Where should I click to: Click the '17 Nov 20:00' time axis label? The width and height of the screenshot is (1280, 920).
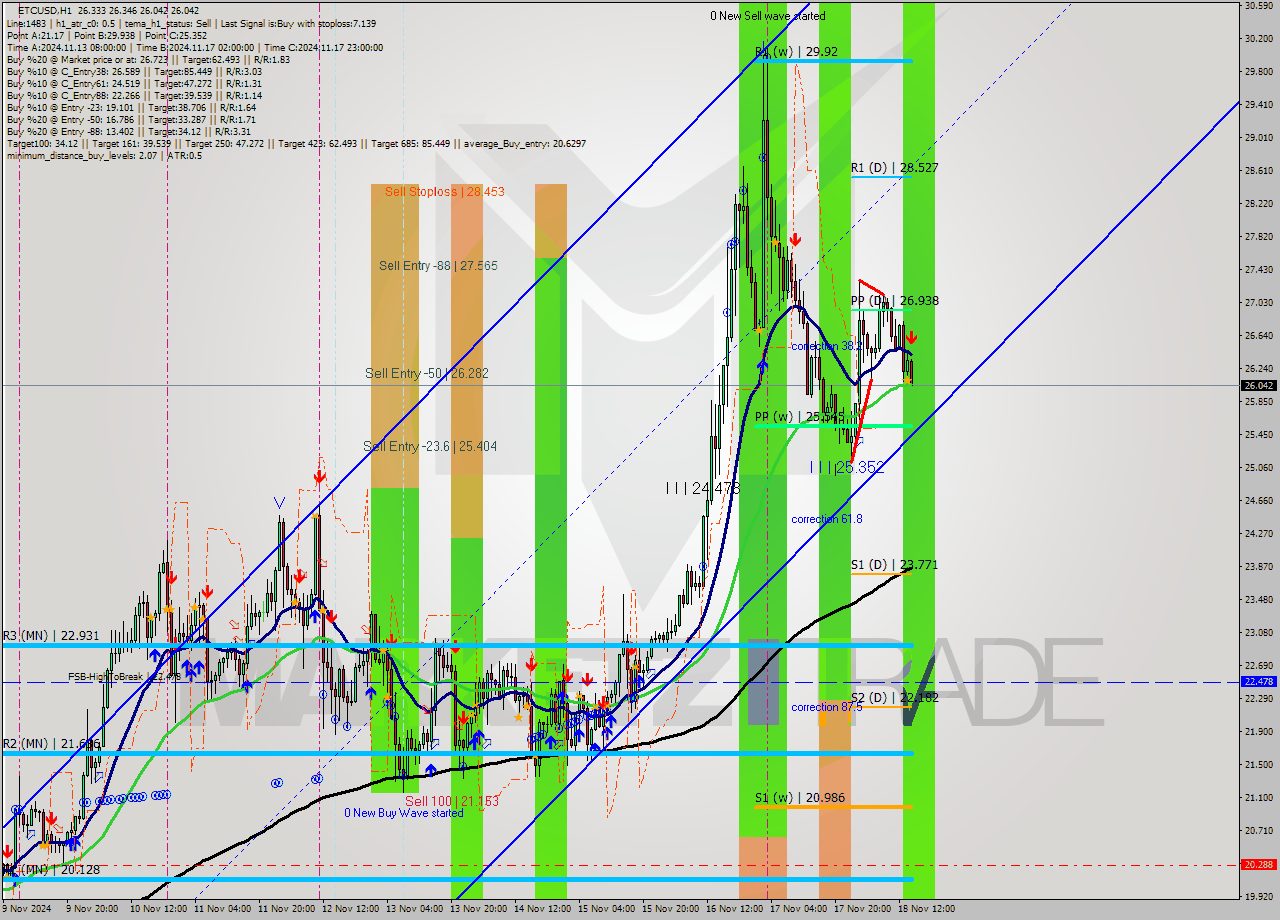pos(862,909)
